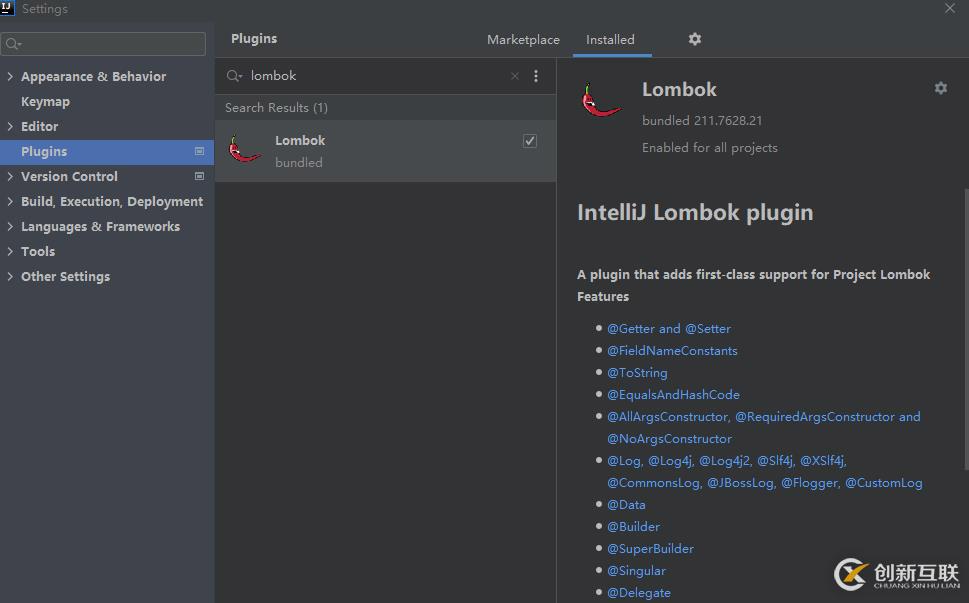The height and width of the screenshot is (603, 969).
Task: Select the Lombok plugin in search results
Action: point(386,151)
